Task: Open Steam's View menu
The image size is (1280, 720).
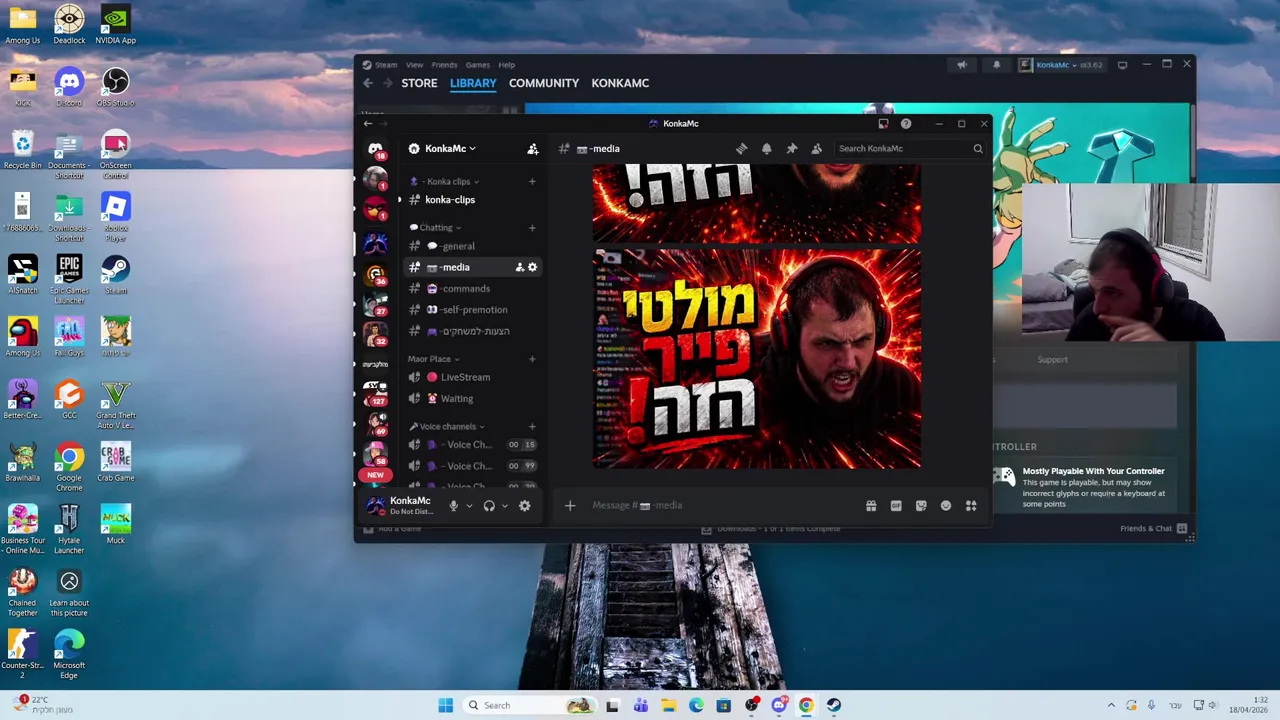Action: (x=414, y=65)
